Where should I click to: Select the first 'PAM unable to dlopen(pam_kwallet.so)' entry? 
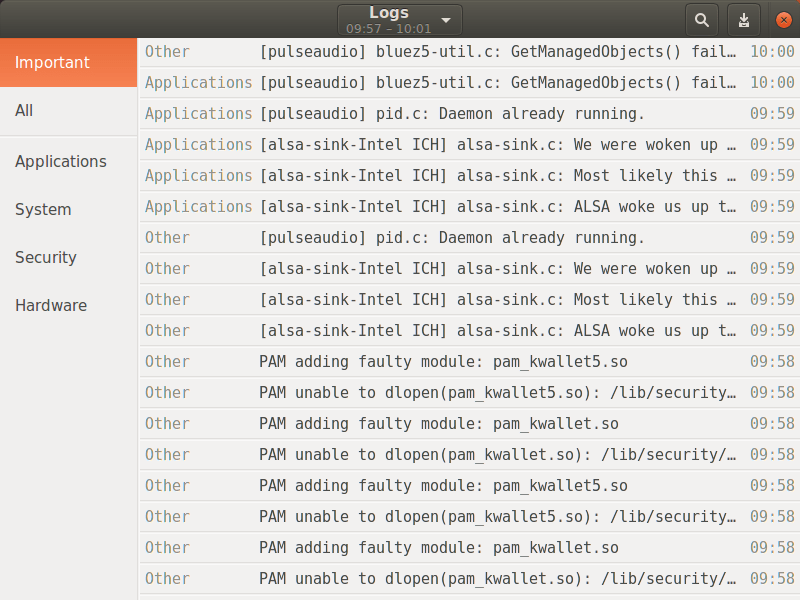point(470,455)
